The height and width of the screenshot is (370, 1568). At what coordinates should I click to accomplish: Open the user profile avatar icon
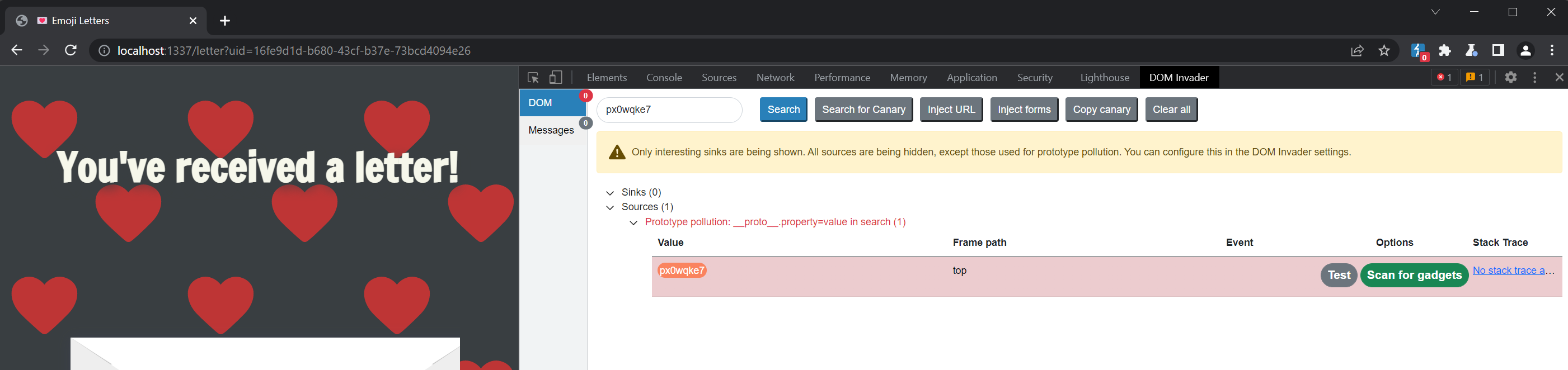(1525, 50)
